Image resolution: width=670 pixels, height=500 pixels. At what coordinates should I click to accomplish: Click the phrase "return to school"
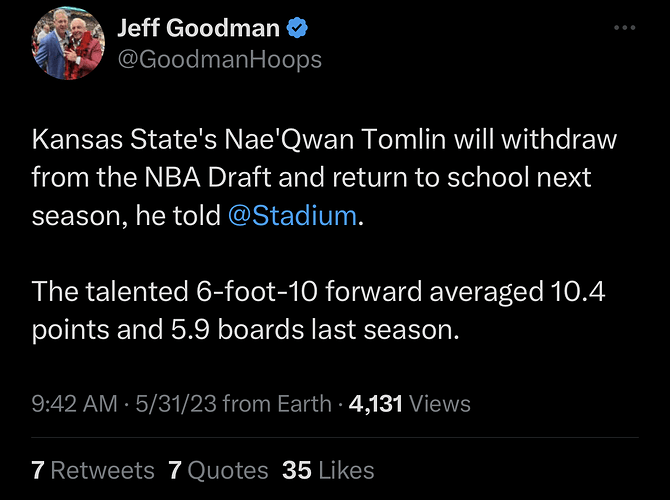click(x=372, y=177)
